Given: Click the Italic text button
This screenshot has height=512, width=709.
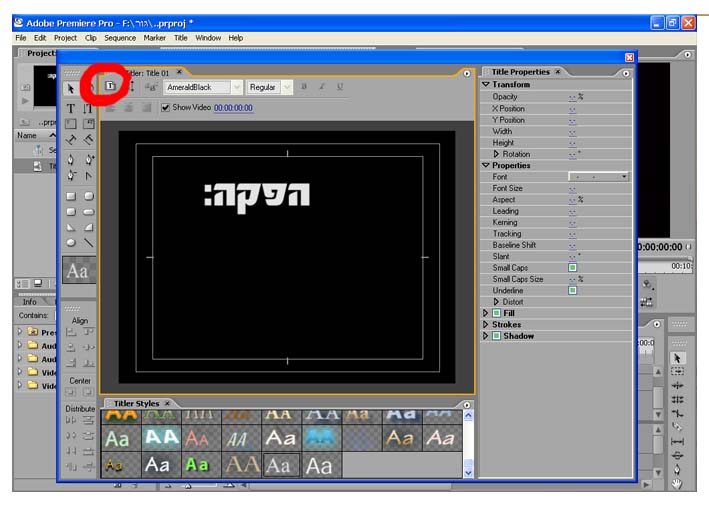Looking at the screenshot, I should pos(322,86).
